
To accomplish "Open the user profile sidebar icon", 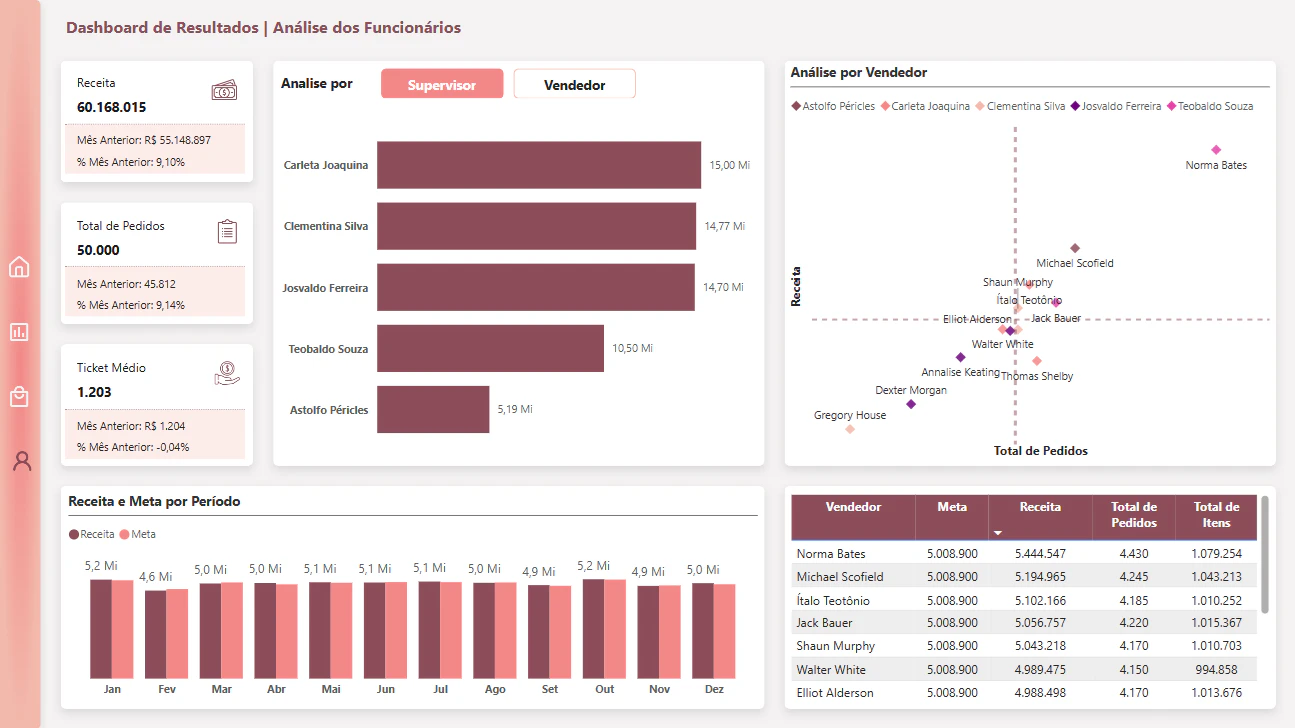I will coord(21,461).
